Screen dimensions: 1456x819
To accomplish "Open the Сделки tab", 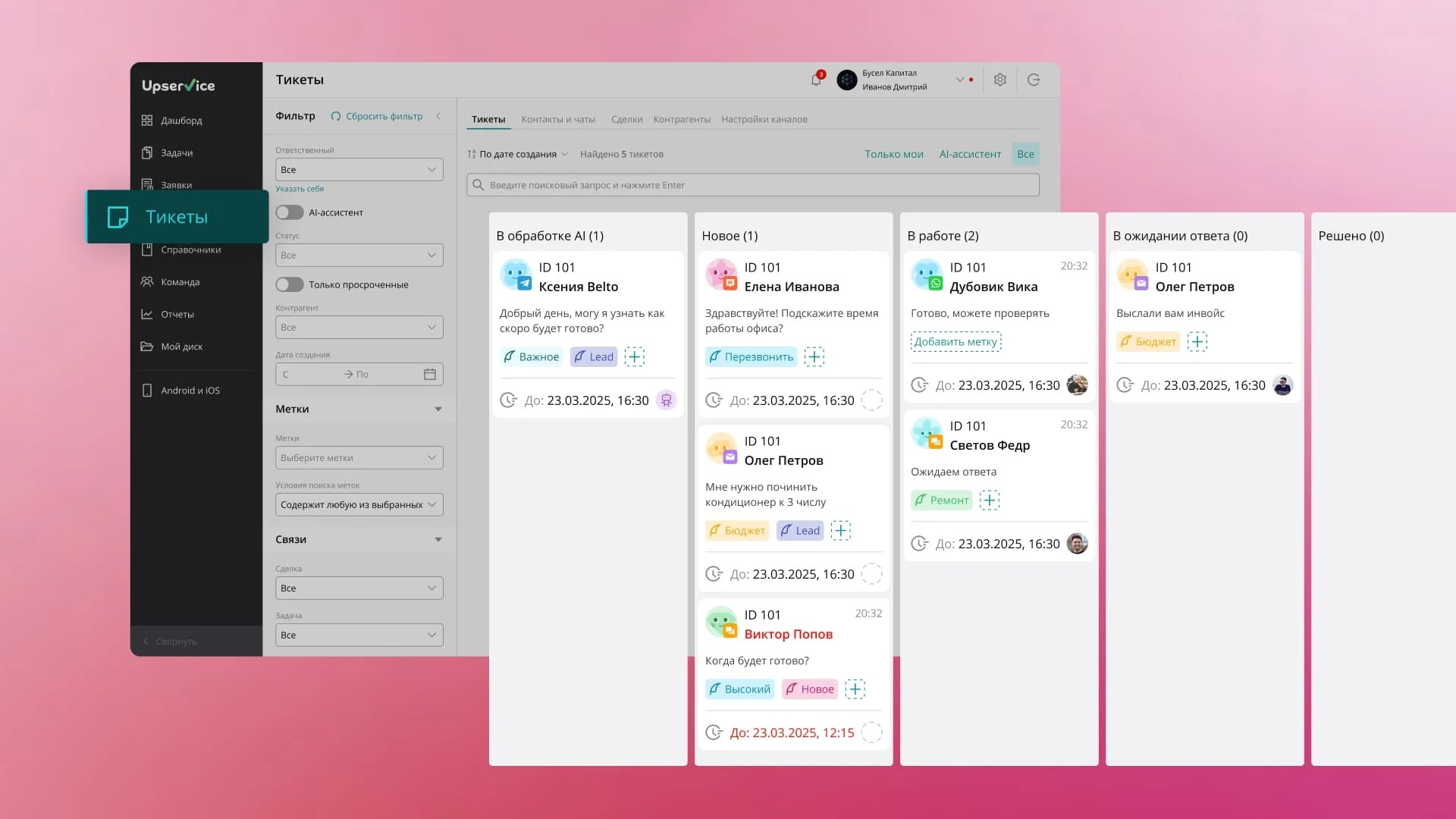I will pos(626,119).
